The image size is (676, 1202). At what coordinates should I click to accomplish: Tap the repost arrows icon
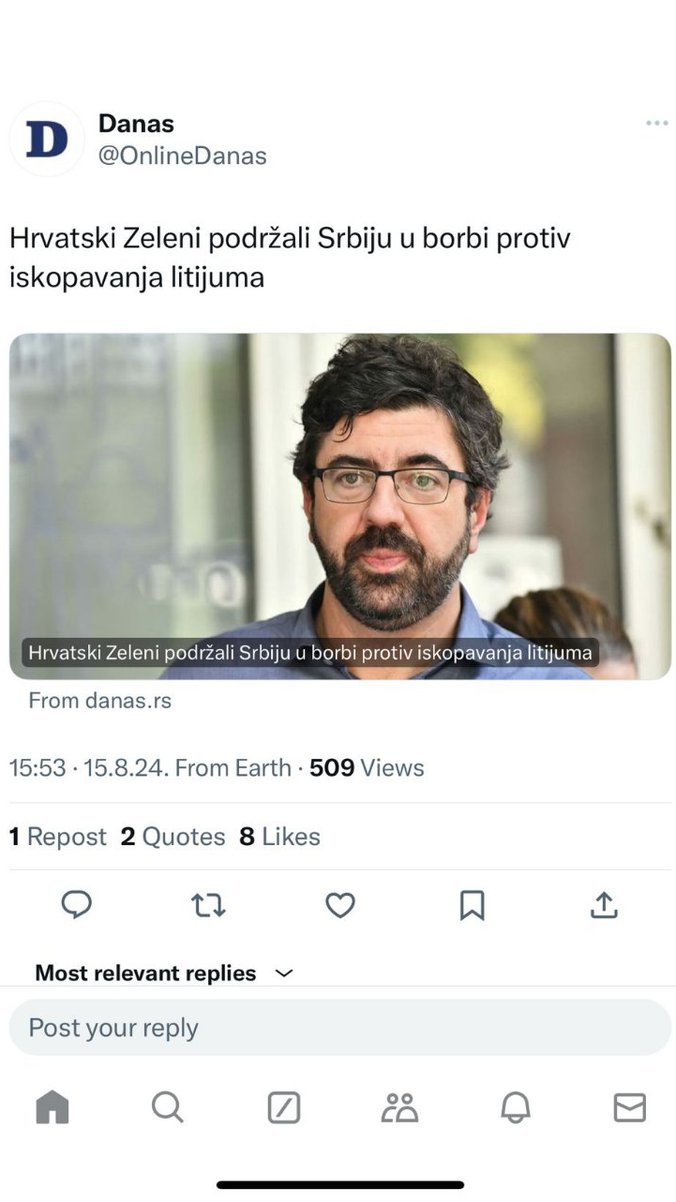click(208, 906)
